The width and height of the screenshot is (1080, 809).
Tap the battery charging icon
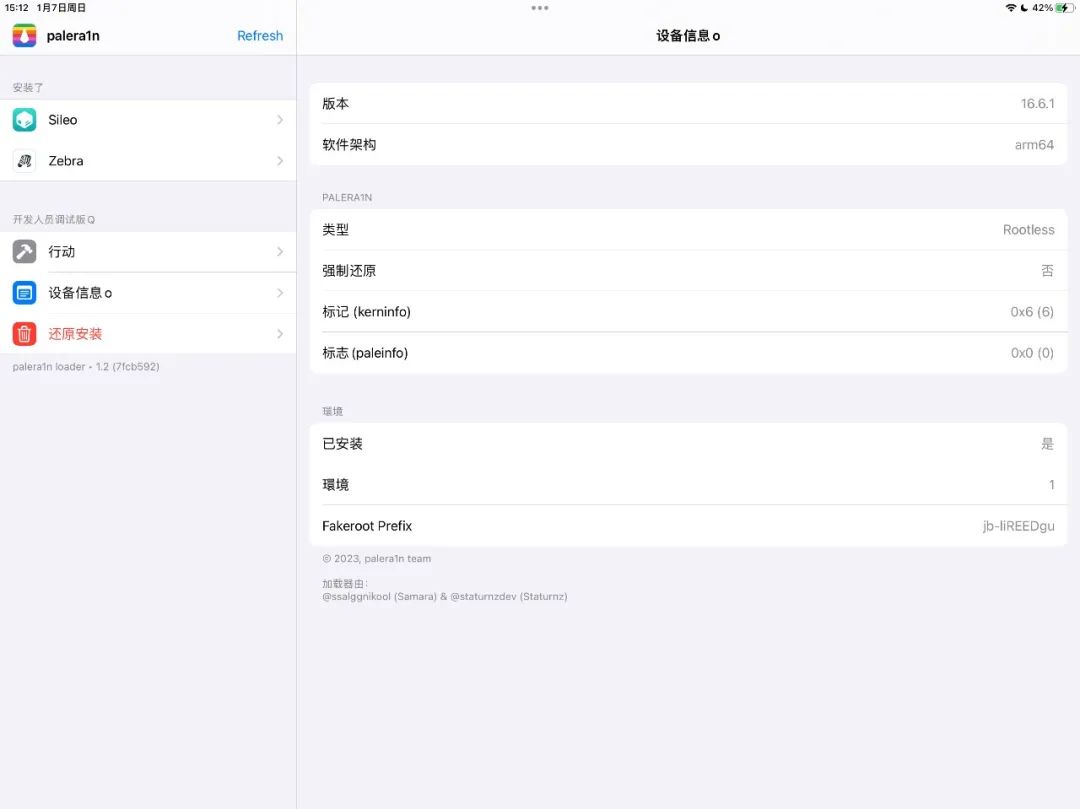click(1065, 8)
